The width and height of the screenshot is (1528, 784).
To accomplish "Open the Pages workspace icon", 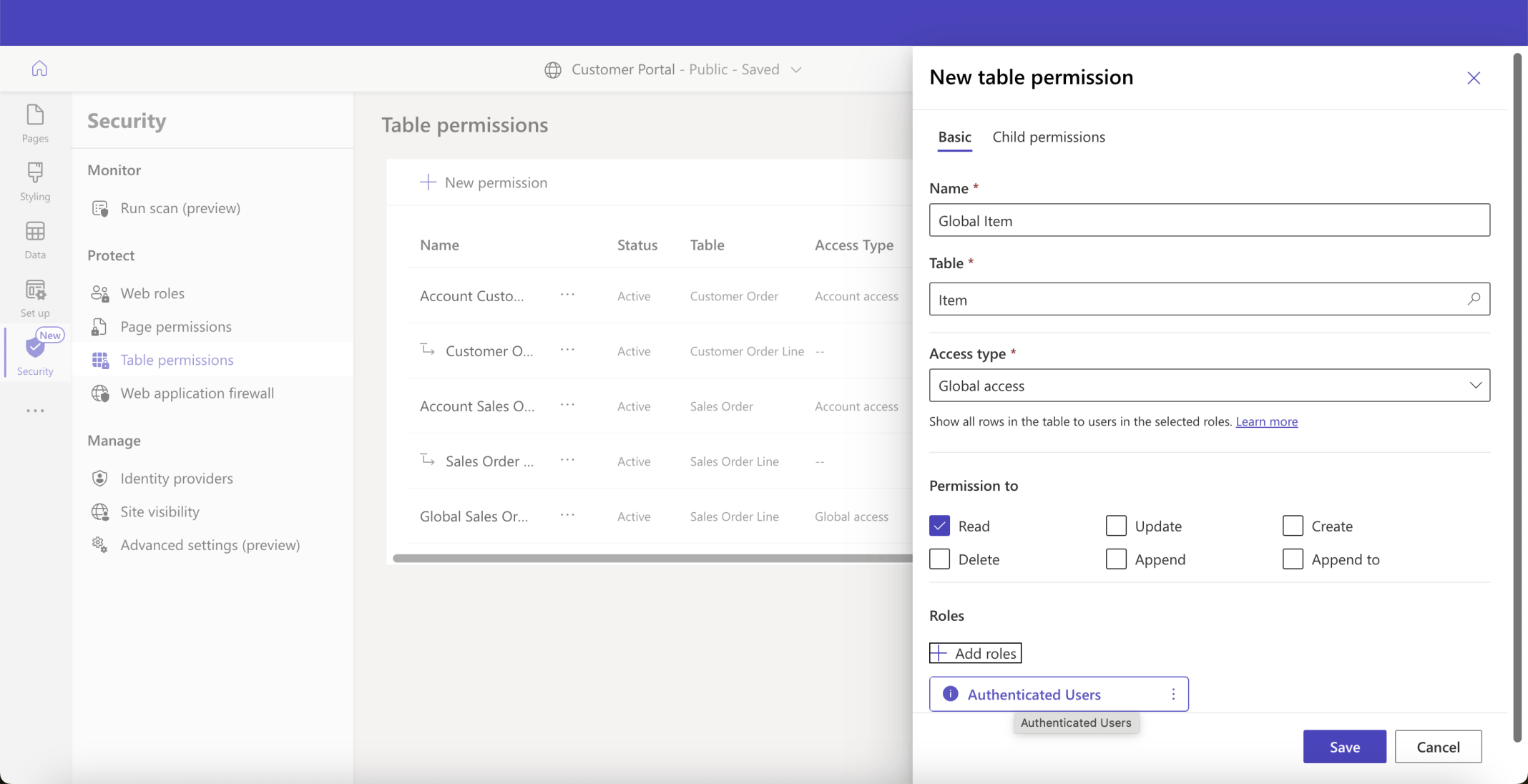I will 35,123.
